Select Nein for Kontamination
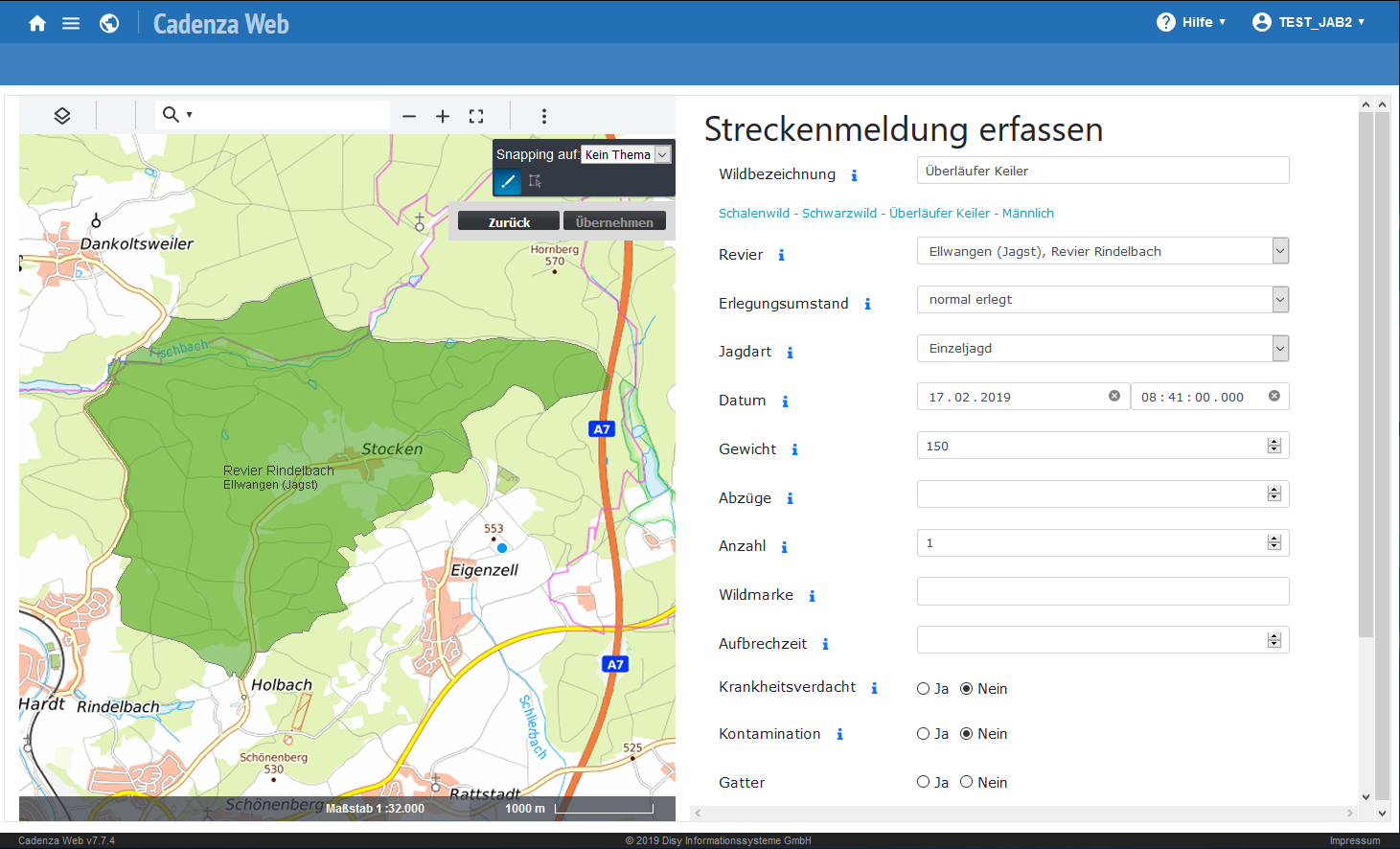The width and height of the screenshot is (1400, 849). pos(967,734)
